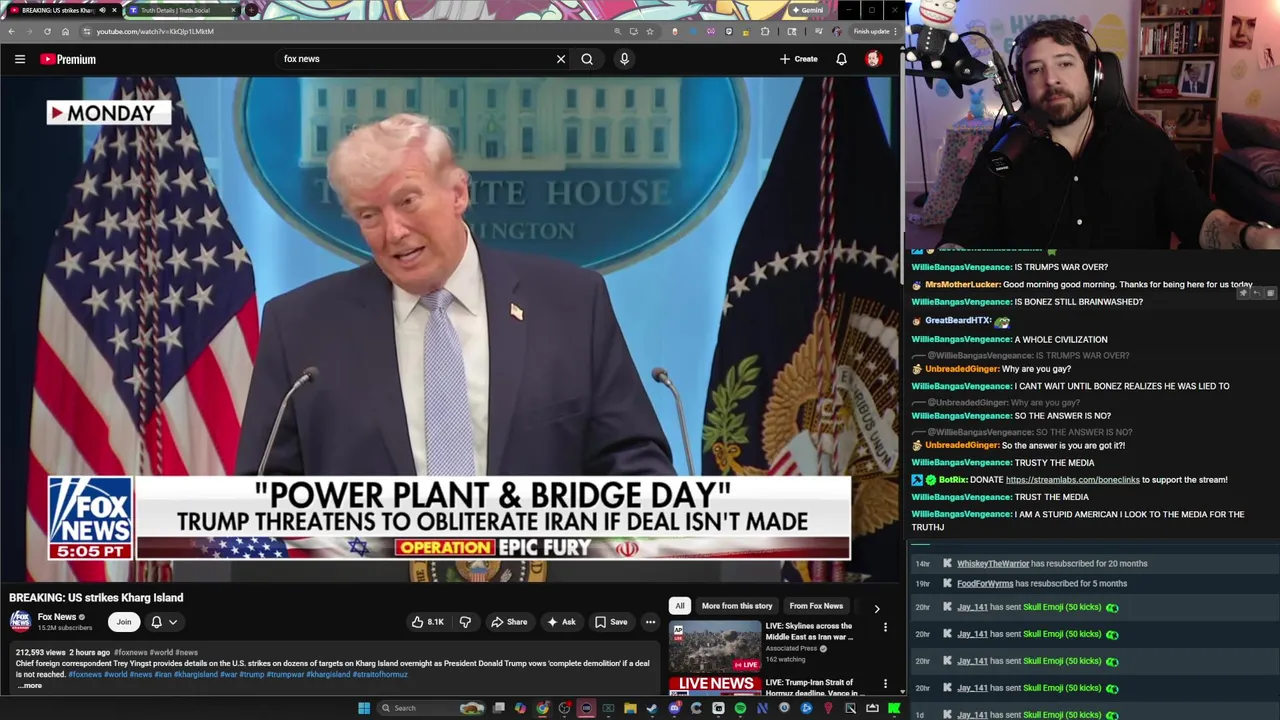Submit search with the magnifier button
The image size is (1280, 720).
587,59
